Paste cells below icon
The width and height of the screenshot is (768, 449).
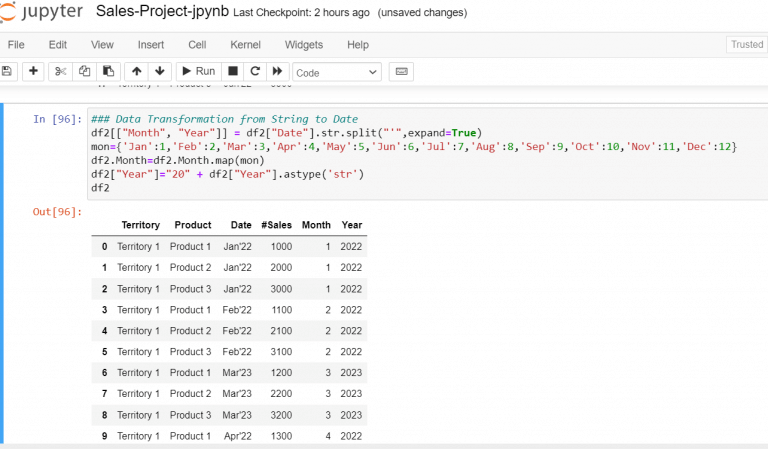(x=108, y=71)
